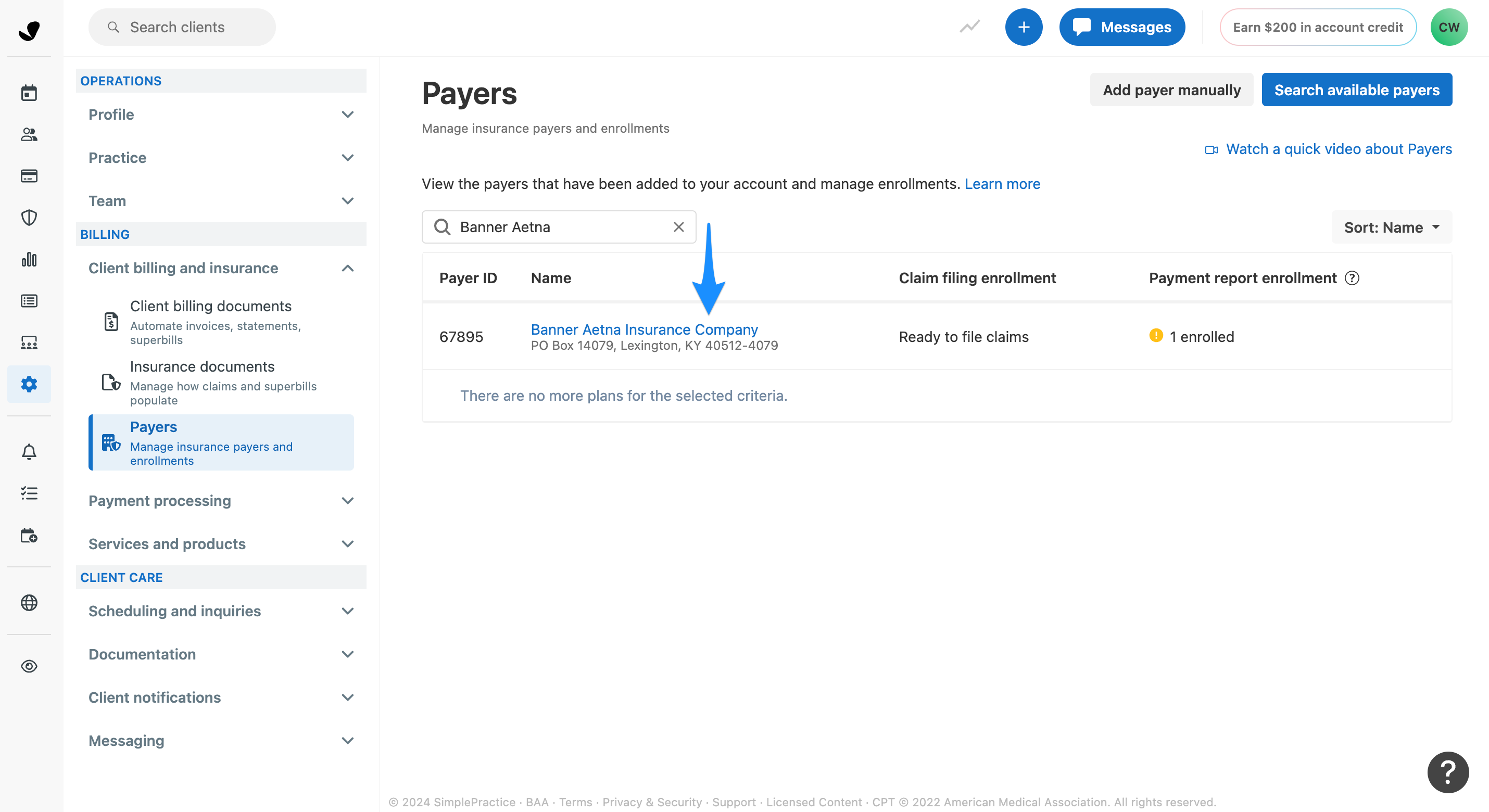Open Client billing documents settings
Image resolution: width=1489 pixels, height=812 pixels.
coord(221,321)
